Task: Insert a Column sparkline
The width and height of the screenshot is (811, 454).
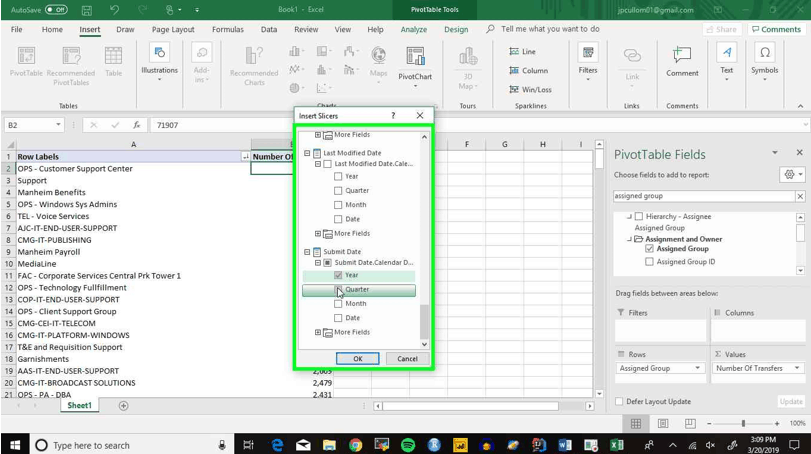Action: tap(528, 70)
